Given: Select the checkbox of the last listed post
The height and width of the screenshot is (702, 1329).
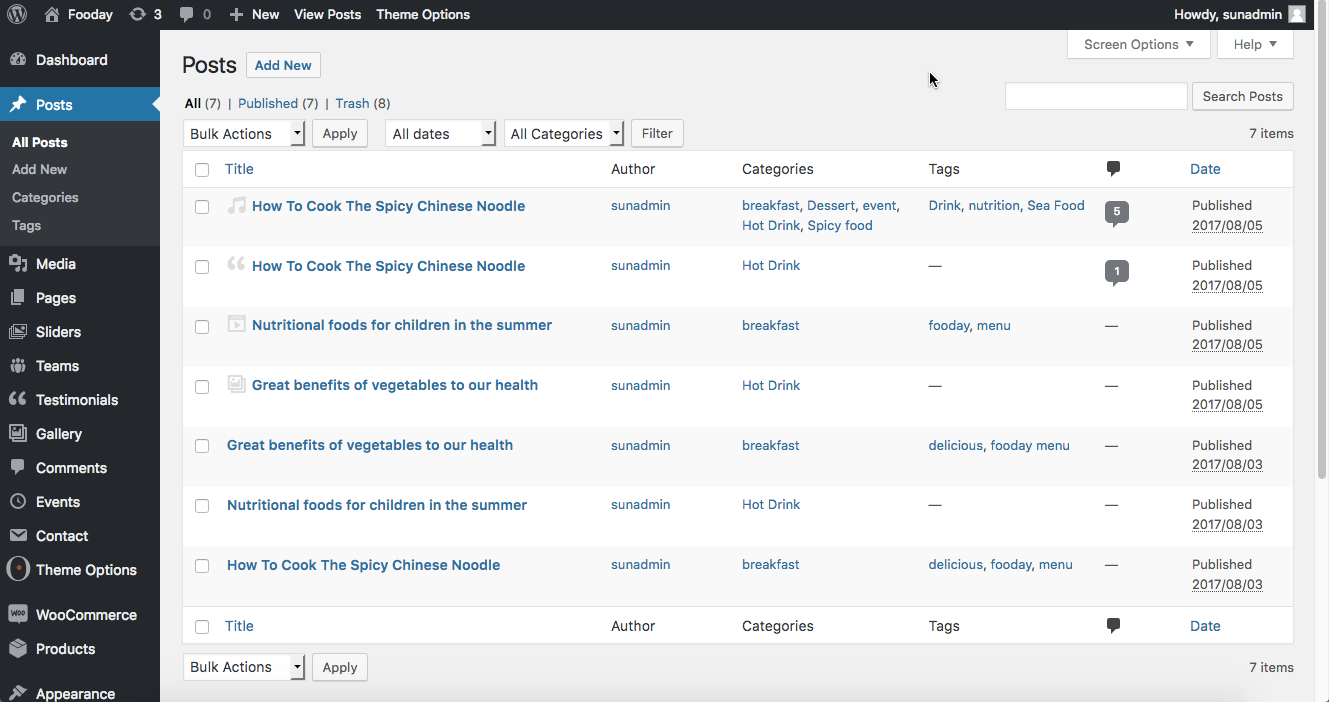Looking at the screenshot, I should (202, 566).
